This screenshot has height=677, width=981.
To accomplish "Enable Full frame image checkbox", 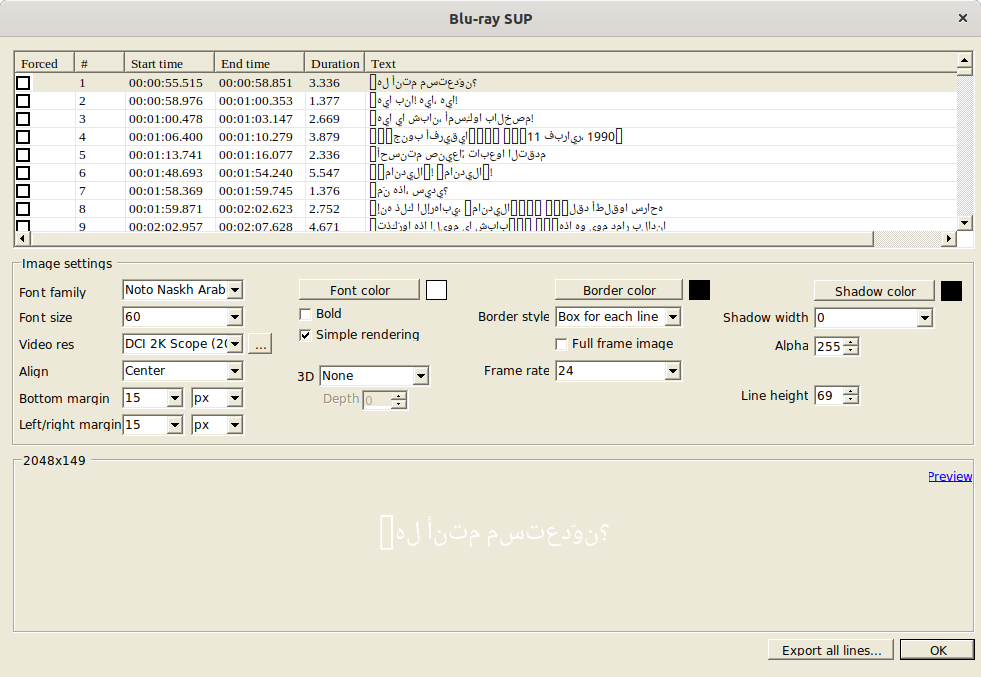I will pos(562,344).
